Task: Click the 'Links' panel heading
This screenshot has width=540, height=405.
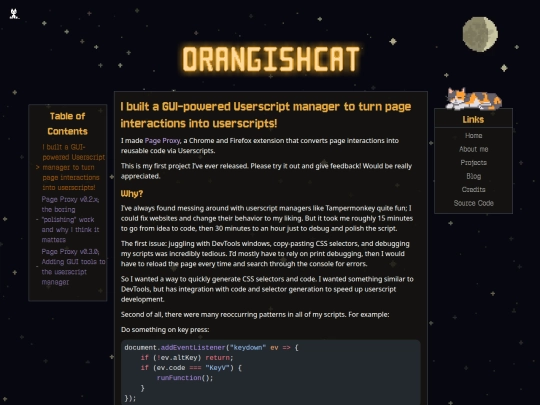Action: pyautogui.click(x=473, y=120)
